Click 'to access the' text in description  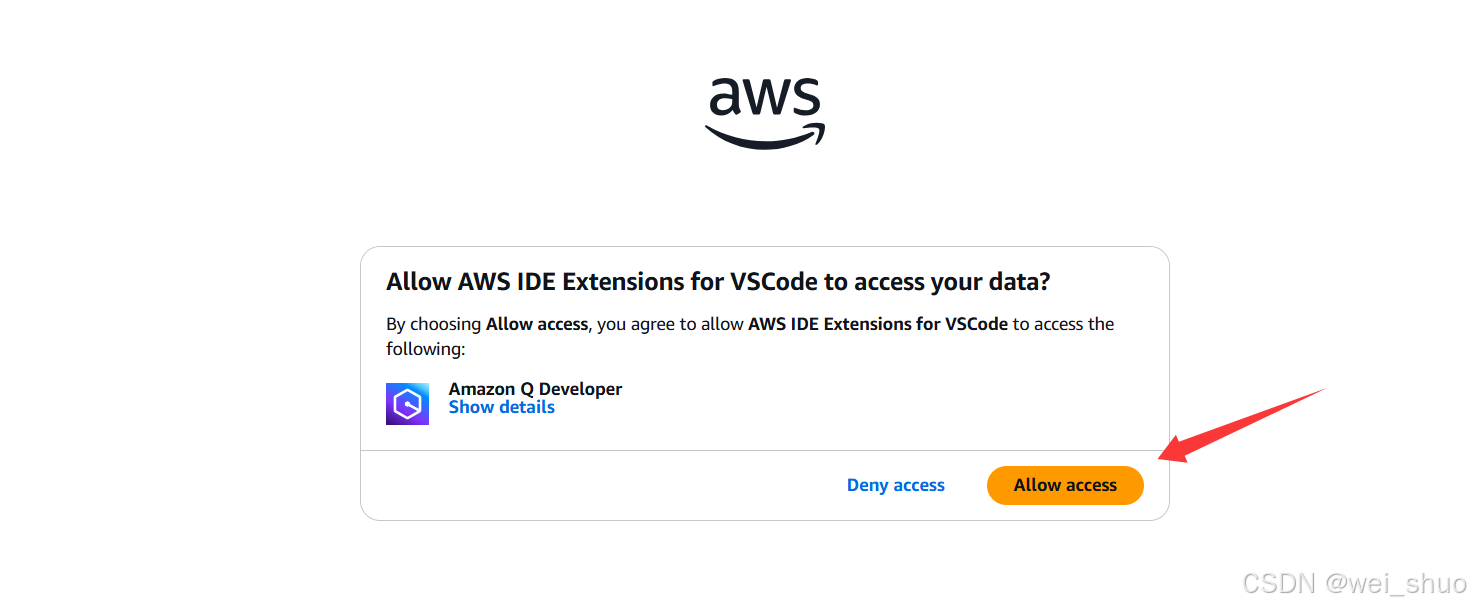[x=1065, y=324]
